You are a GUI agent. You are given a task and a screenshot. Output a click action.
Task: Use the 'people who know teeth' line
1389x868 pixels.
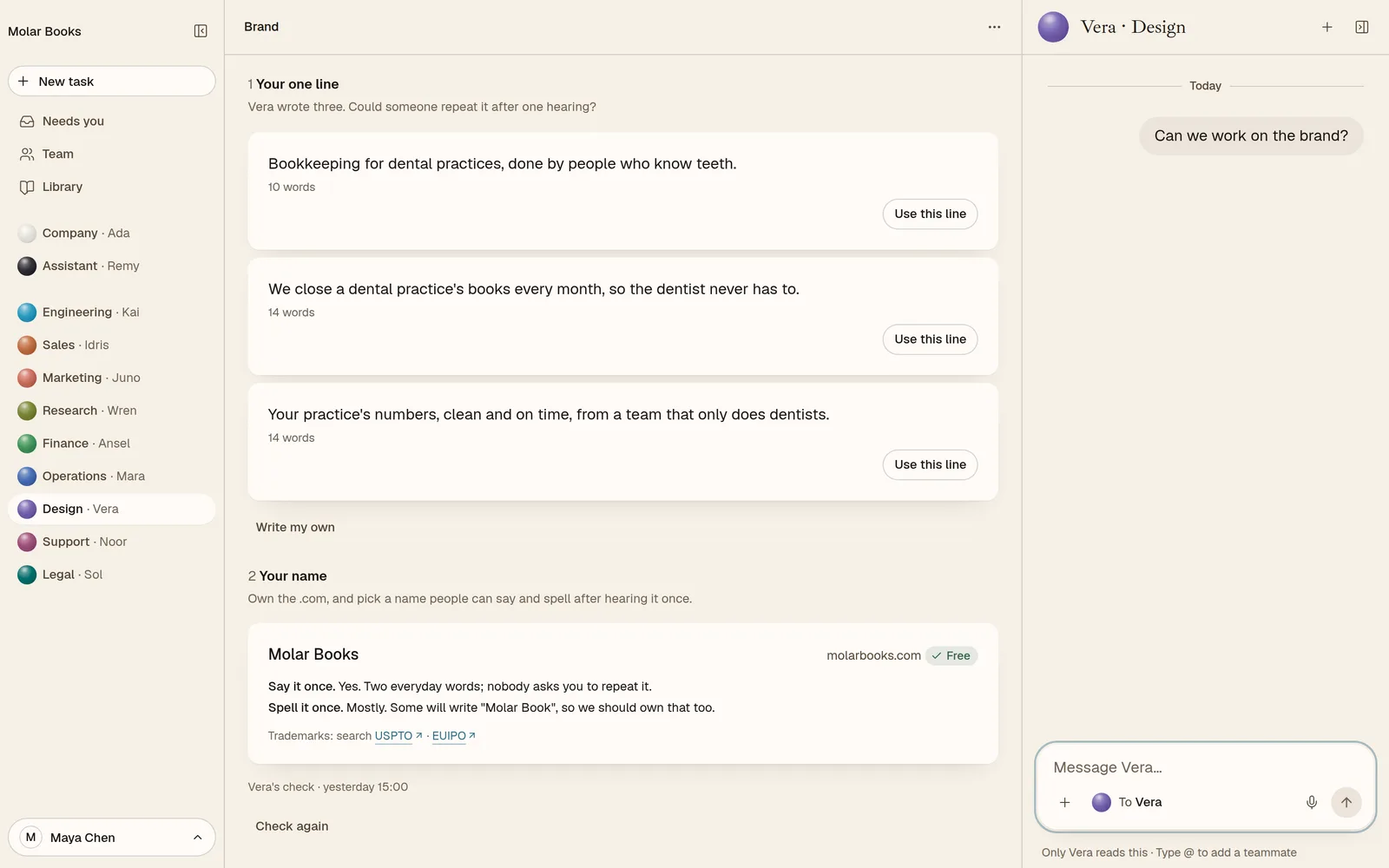(930, 214)
